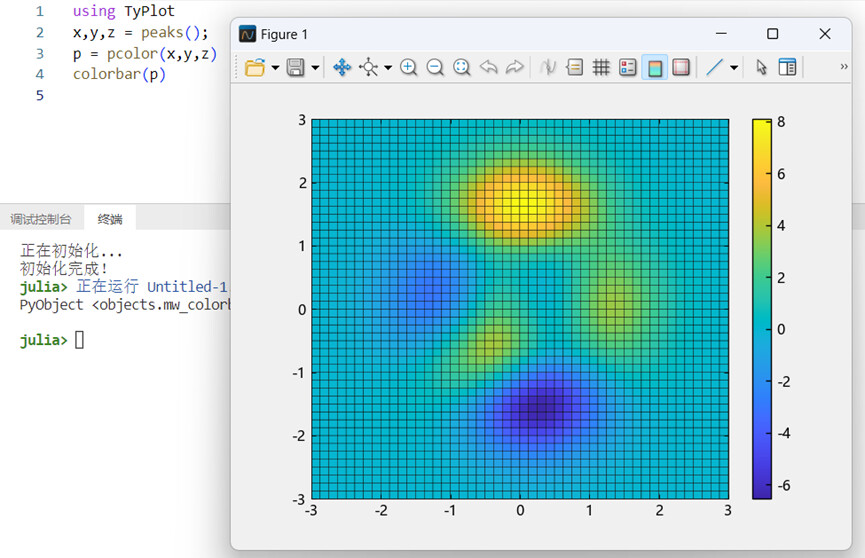Click the 'Untitled-1' text in terminal
This screenshot has width=865, height=558.
tap(187, 286)
